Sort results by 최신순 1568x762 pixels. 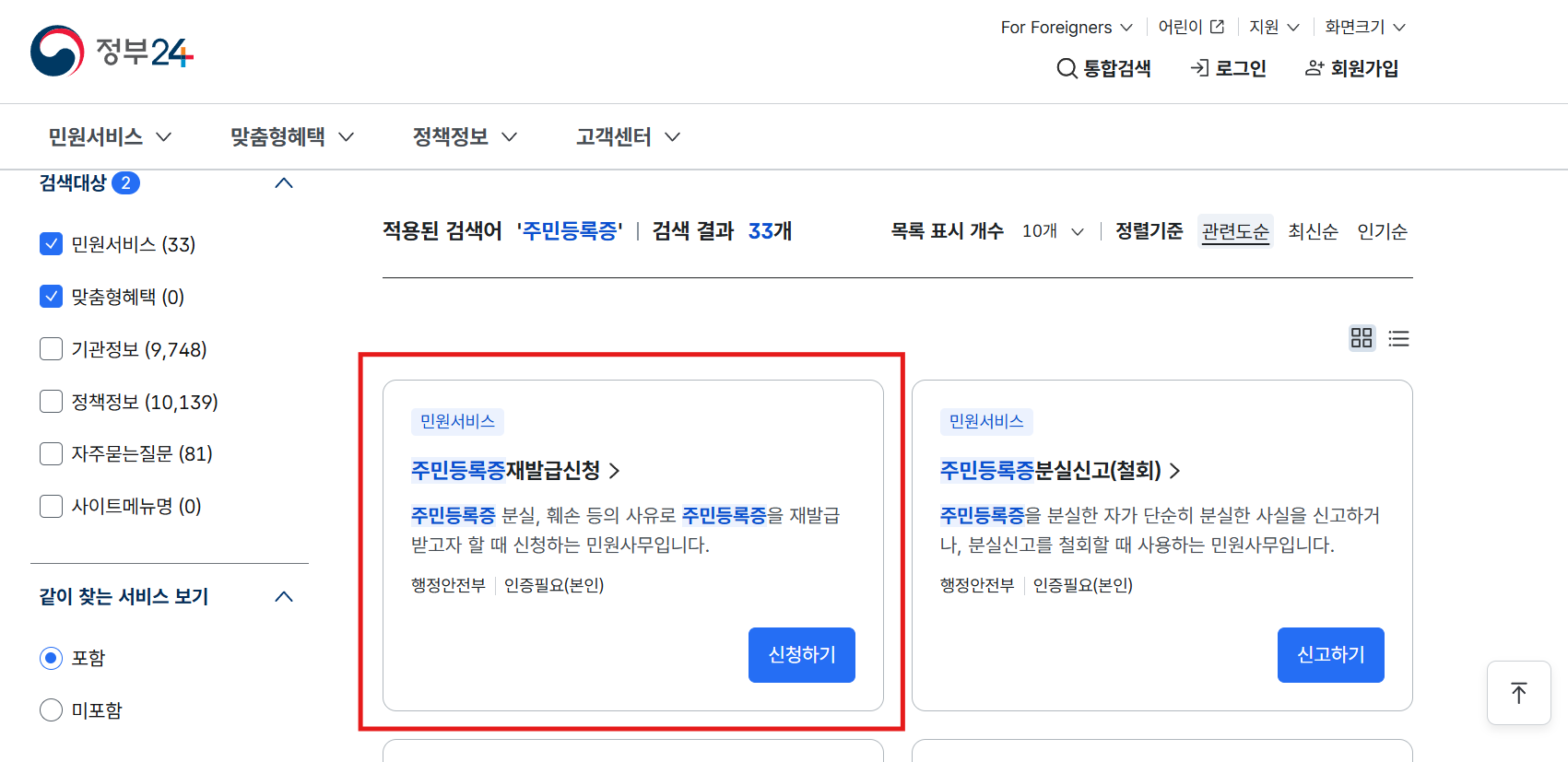point(1313,231)
